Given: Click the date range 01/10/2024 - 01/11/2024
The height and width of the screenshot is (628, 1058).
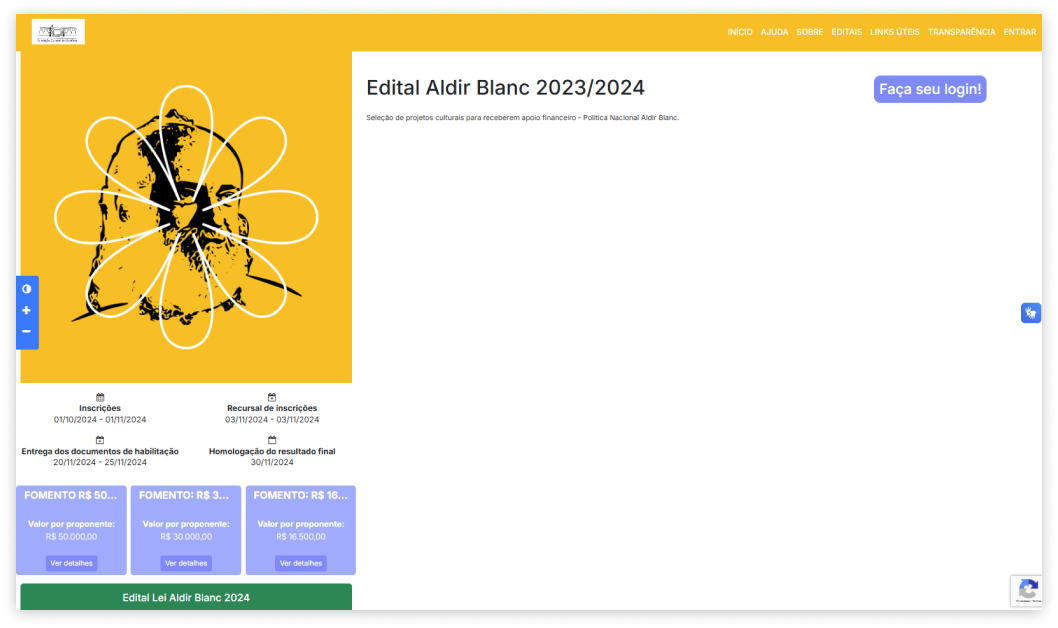Looking at the screenshot, I should tap(100, 420).
